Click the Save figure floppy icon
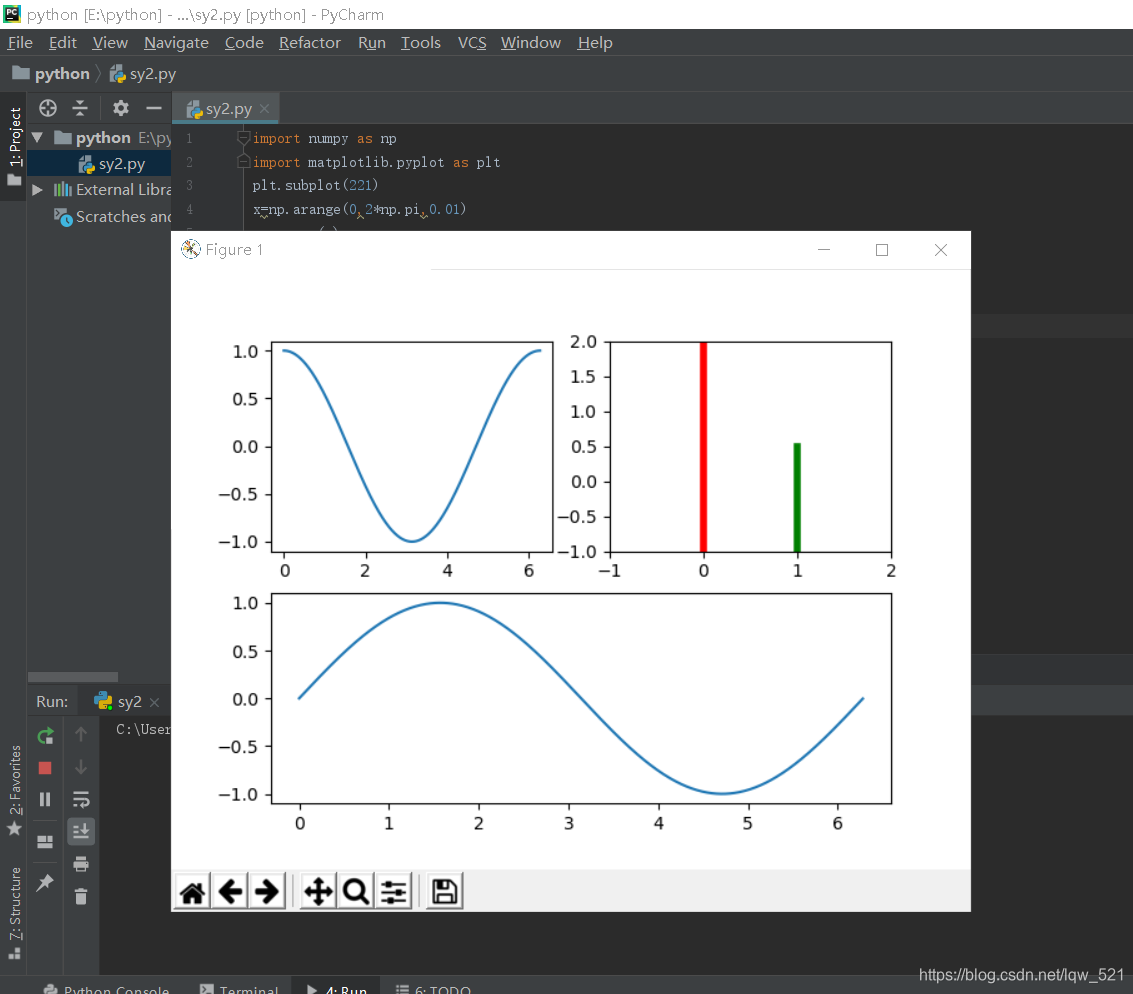 (444, 892)
